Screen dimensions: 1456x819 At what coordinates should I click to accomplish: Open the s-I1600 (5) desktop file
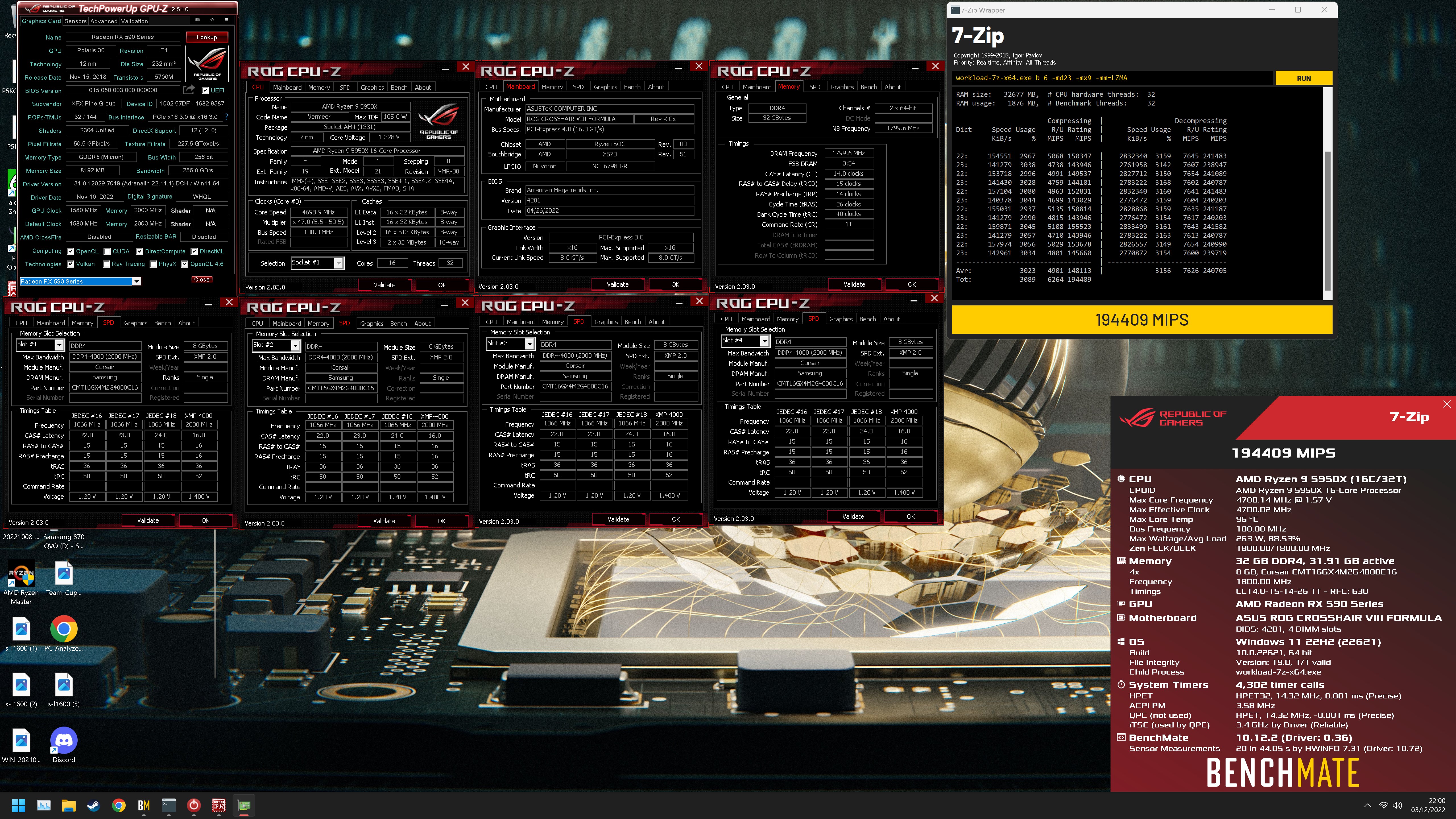point(63,690)
